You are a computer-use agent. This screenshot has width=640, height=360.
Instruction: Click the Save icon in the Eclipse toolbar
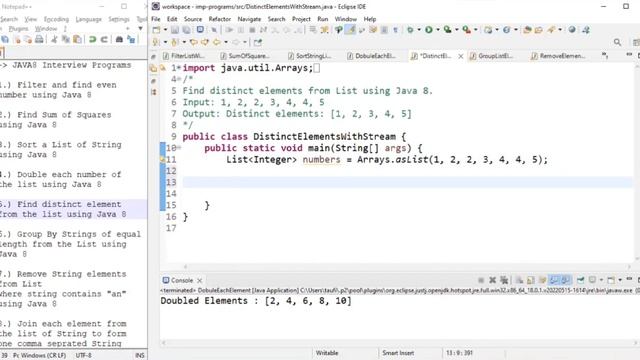tap(175, 30)
